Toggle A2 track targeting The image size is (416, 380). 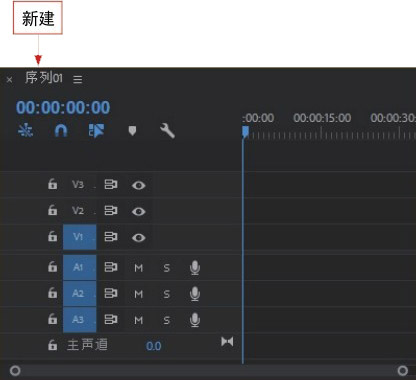[x=80, y=293]
